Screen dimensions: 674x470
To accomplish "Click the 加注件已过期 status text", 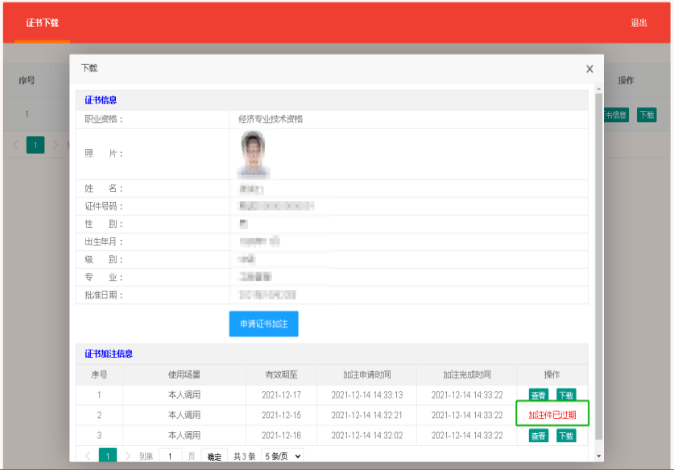I will click(552, 415).
